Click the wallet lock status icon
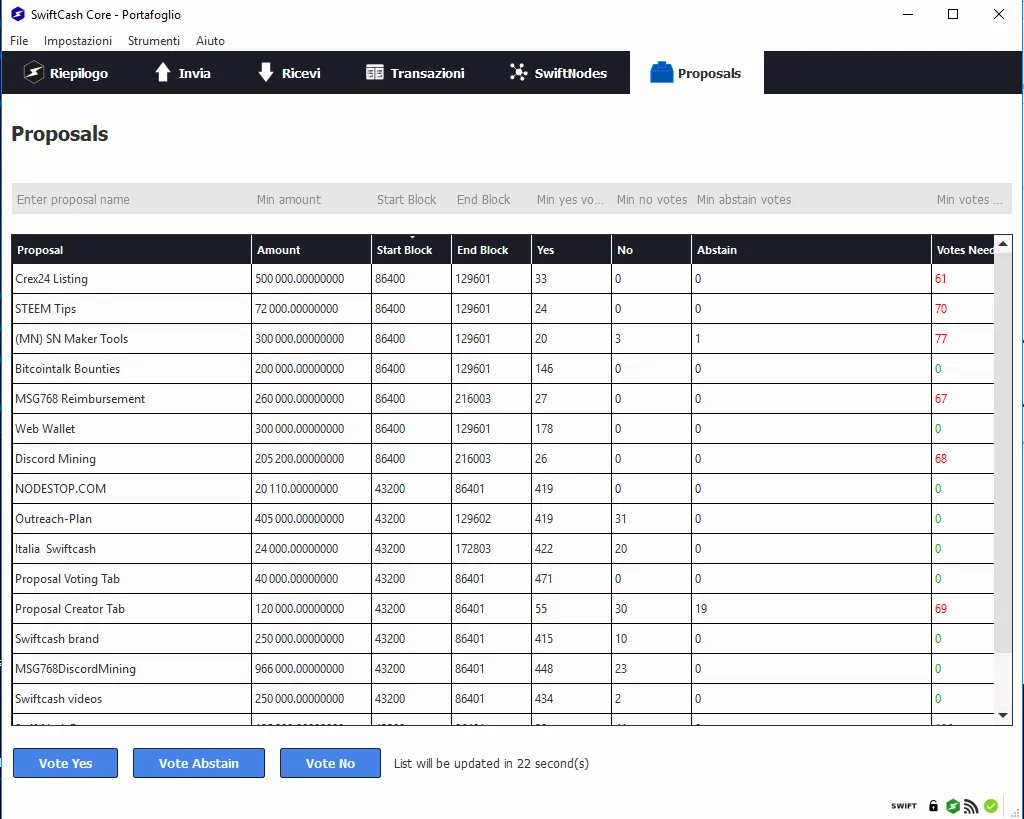 pos(933,806)
